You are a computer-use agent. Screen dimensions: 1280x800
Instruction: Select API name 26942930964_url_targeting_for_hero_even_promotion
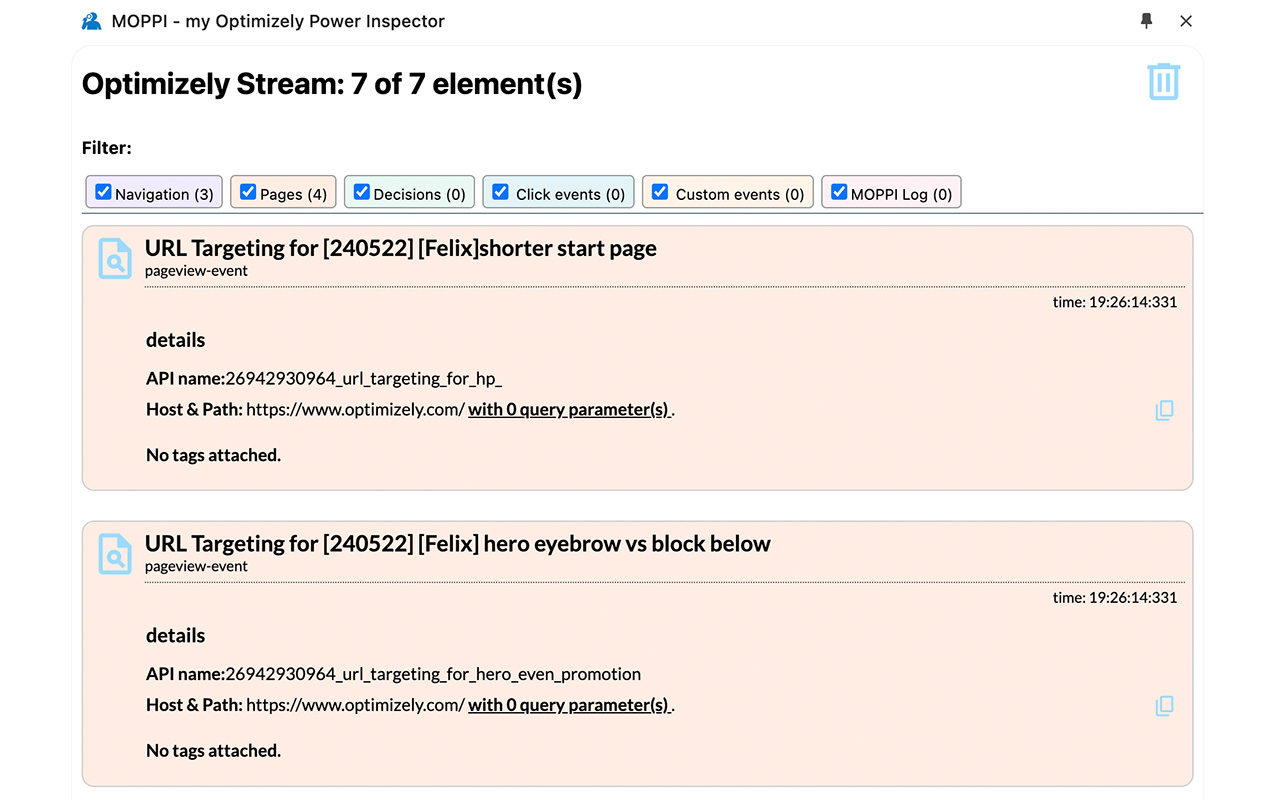pos(433,675)
